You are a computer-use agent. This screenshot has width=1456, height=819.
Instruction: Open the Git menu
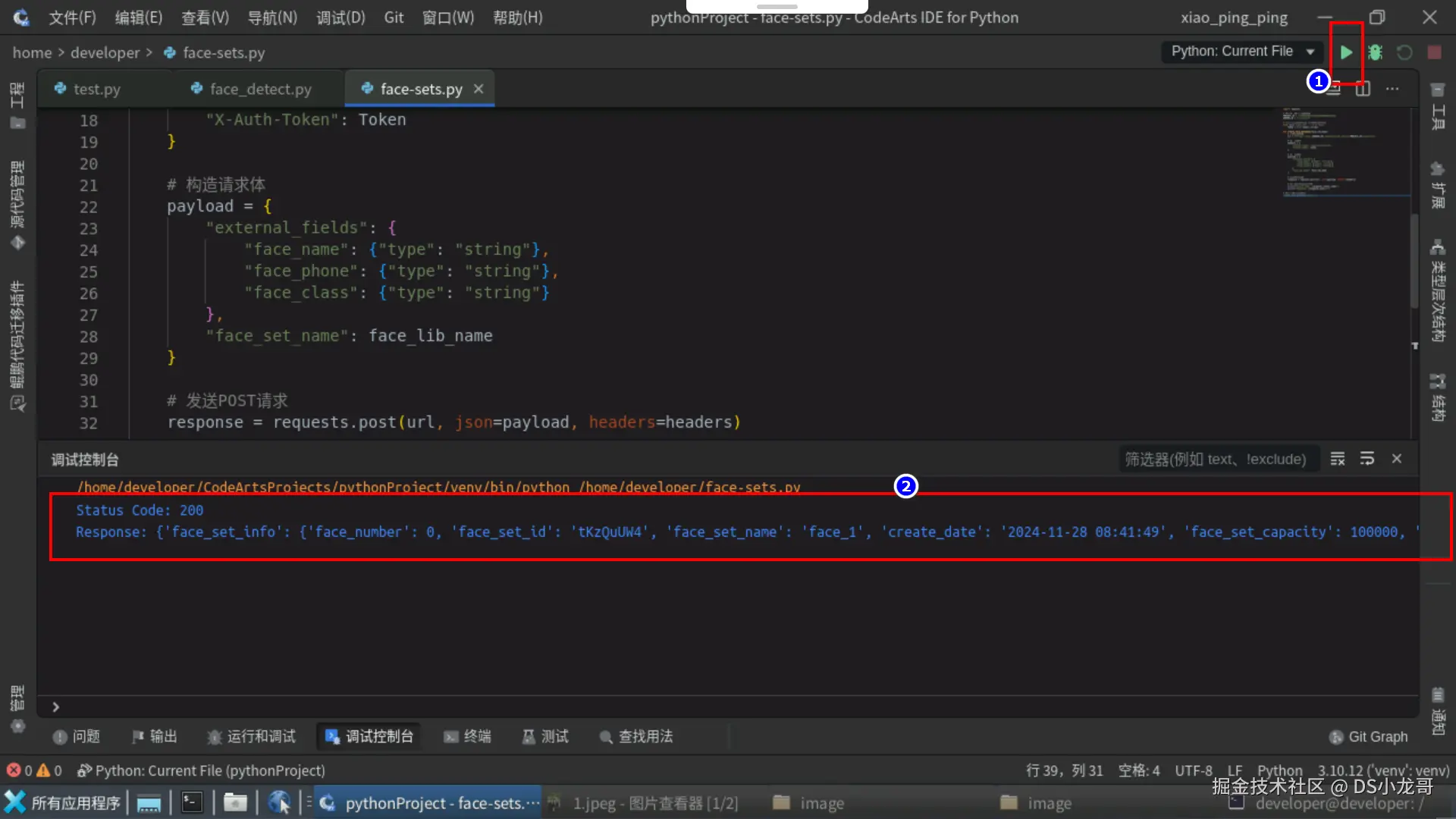pos(394,17)
